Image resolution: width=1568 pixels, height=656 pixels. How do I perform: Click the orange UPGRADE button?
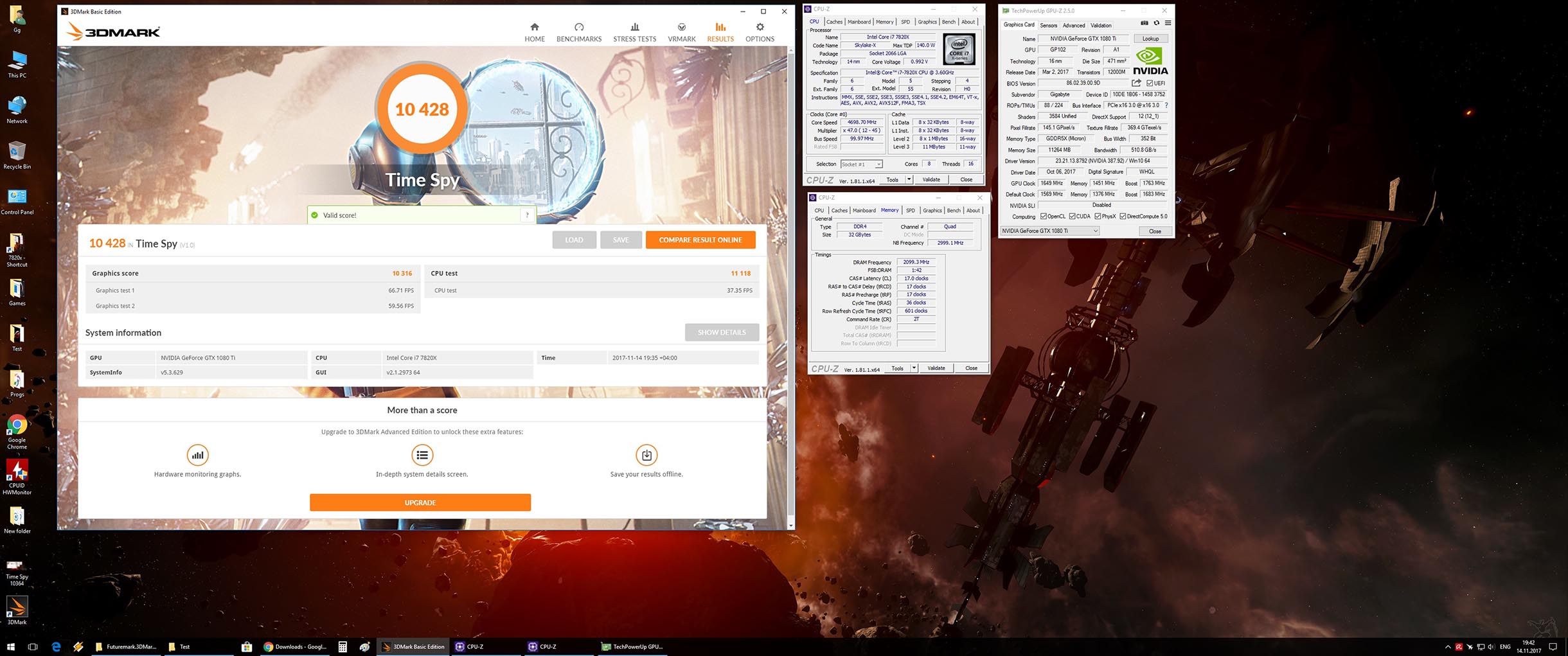(420, 502)
